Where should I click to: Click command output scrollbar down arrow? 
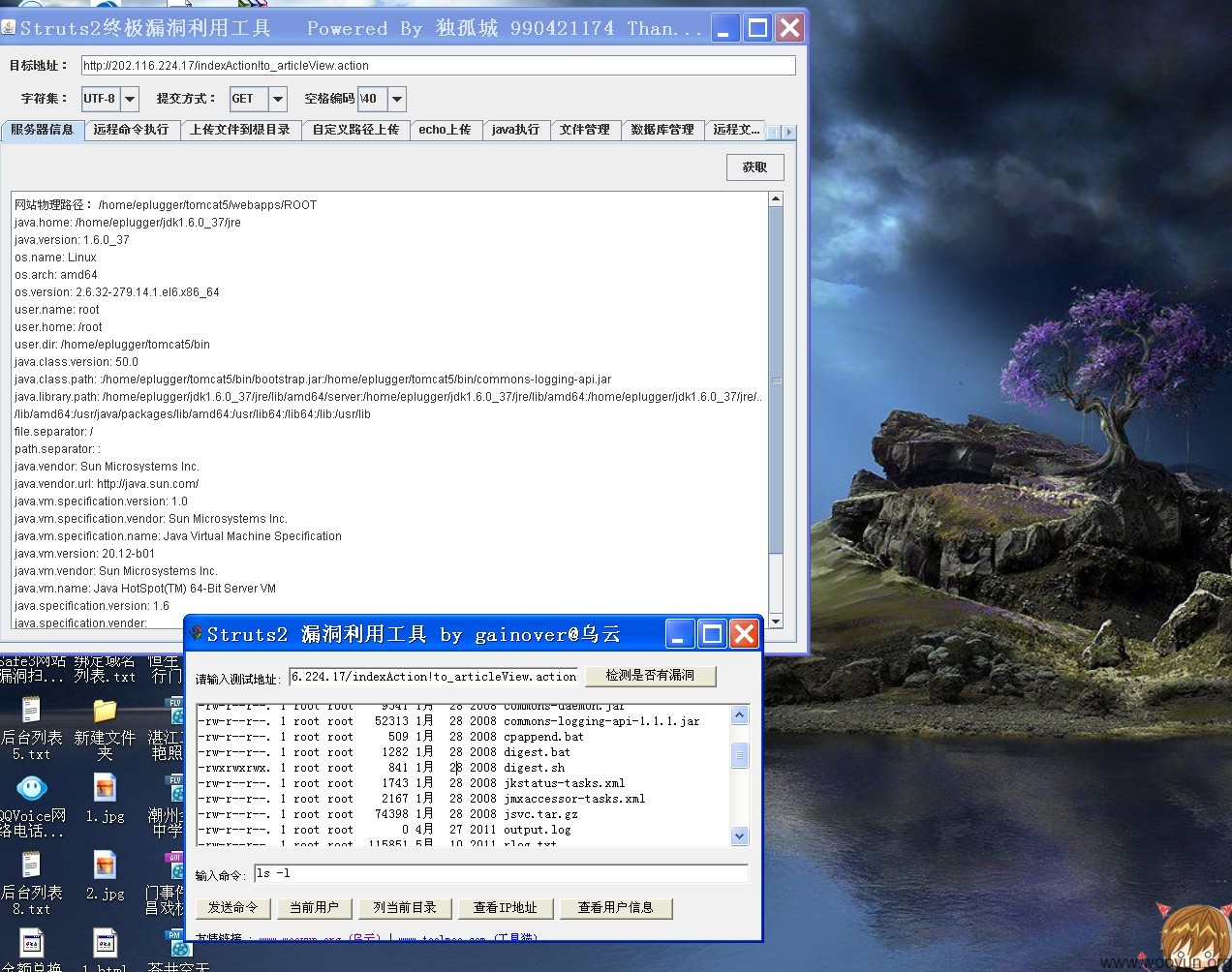740,835
